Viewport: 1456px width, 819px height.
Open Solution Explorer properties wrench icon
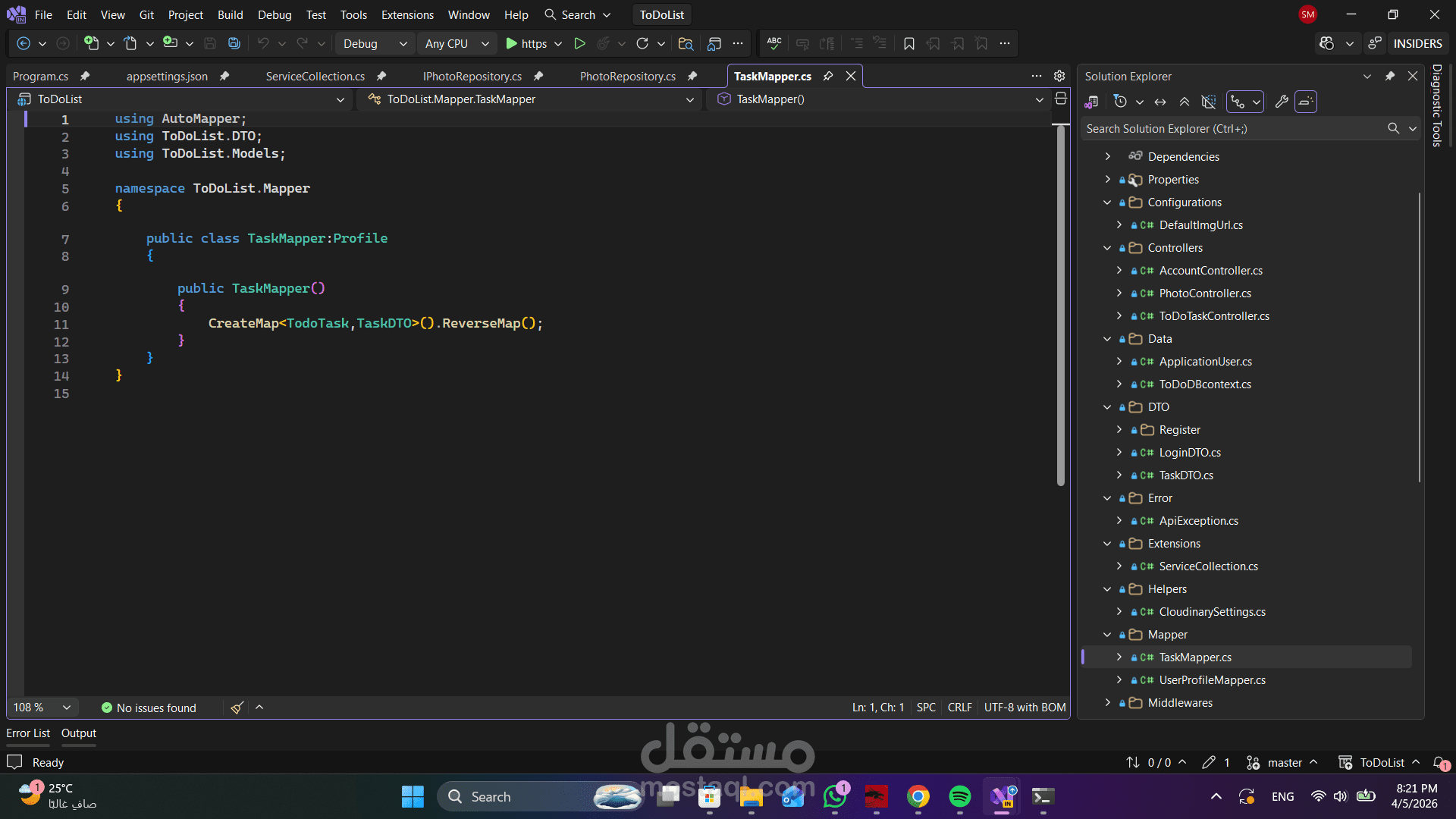coord(1282,102)
